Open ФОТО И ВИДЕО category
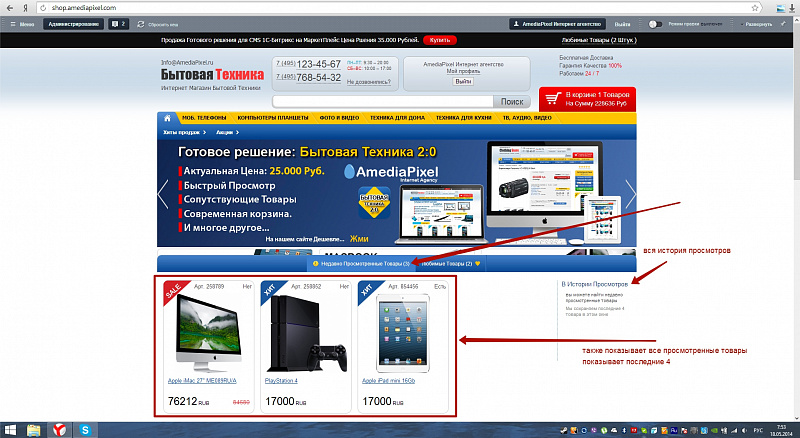This screenshot has width=800, height=438. [339, 118]
